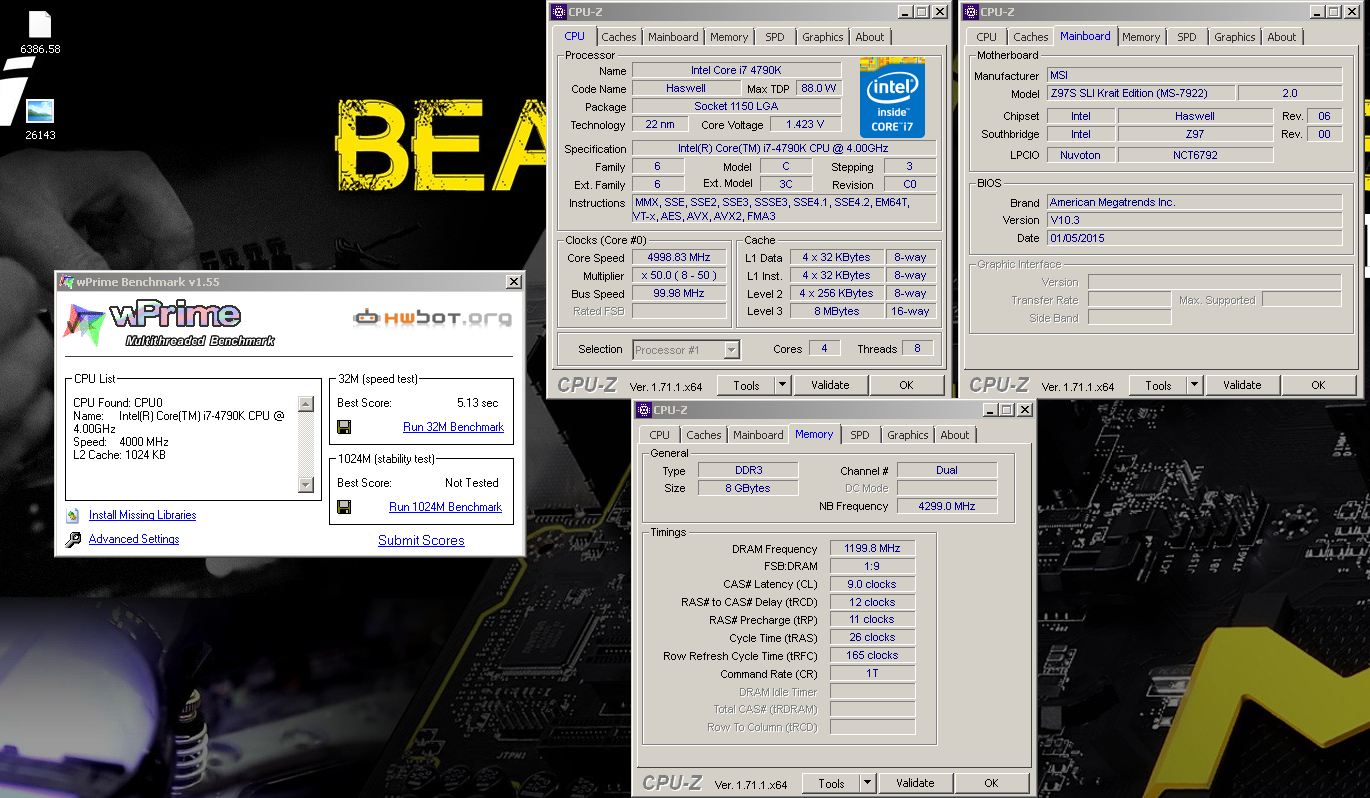This screenshot has width=1370, height=798.
Task: Select SPD tab in Memory window
Action: pos(860,435)
